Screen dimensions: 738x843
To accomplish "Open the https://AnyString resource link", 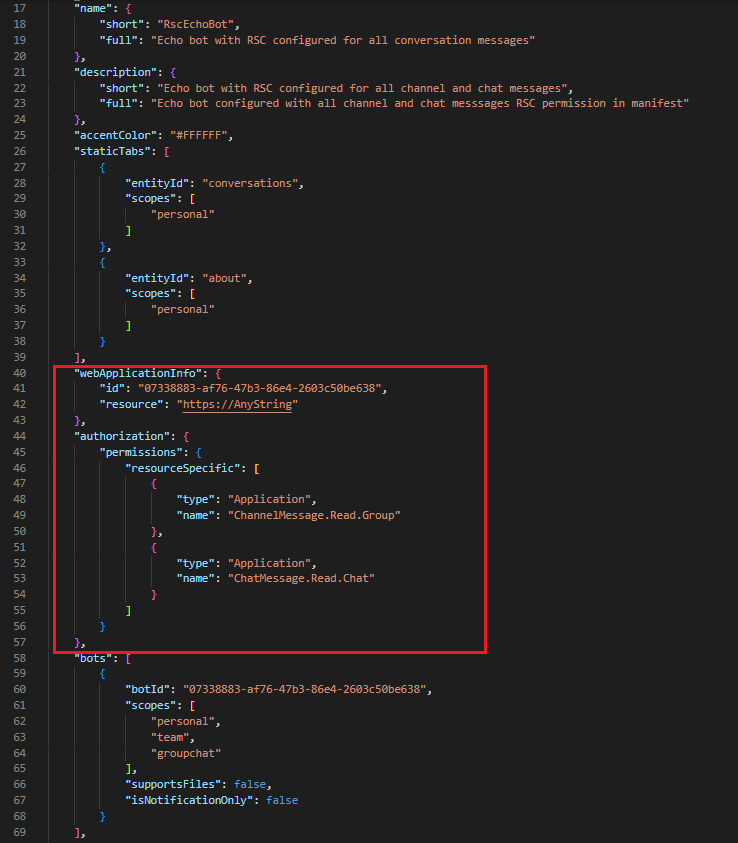I will [x=238, y=404].
